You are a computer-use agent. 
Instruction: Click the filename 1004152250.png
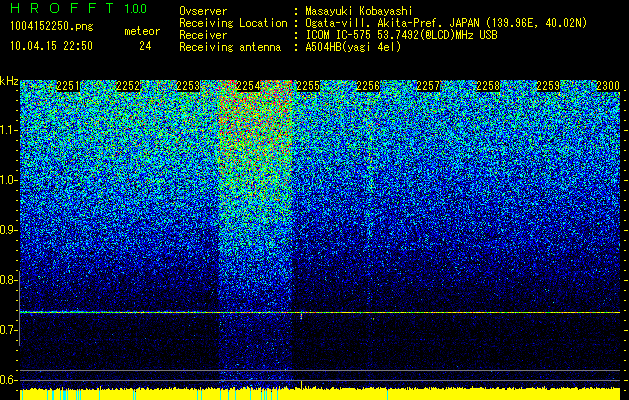[52, 27]
